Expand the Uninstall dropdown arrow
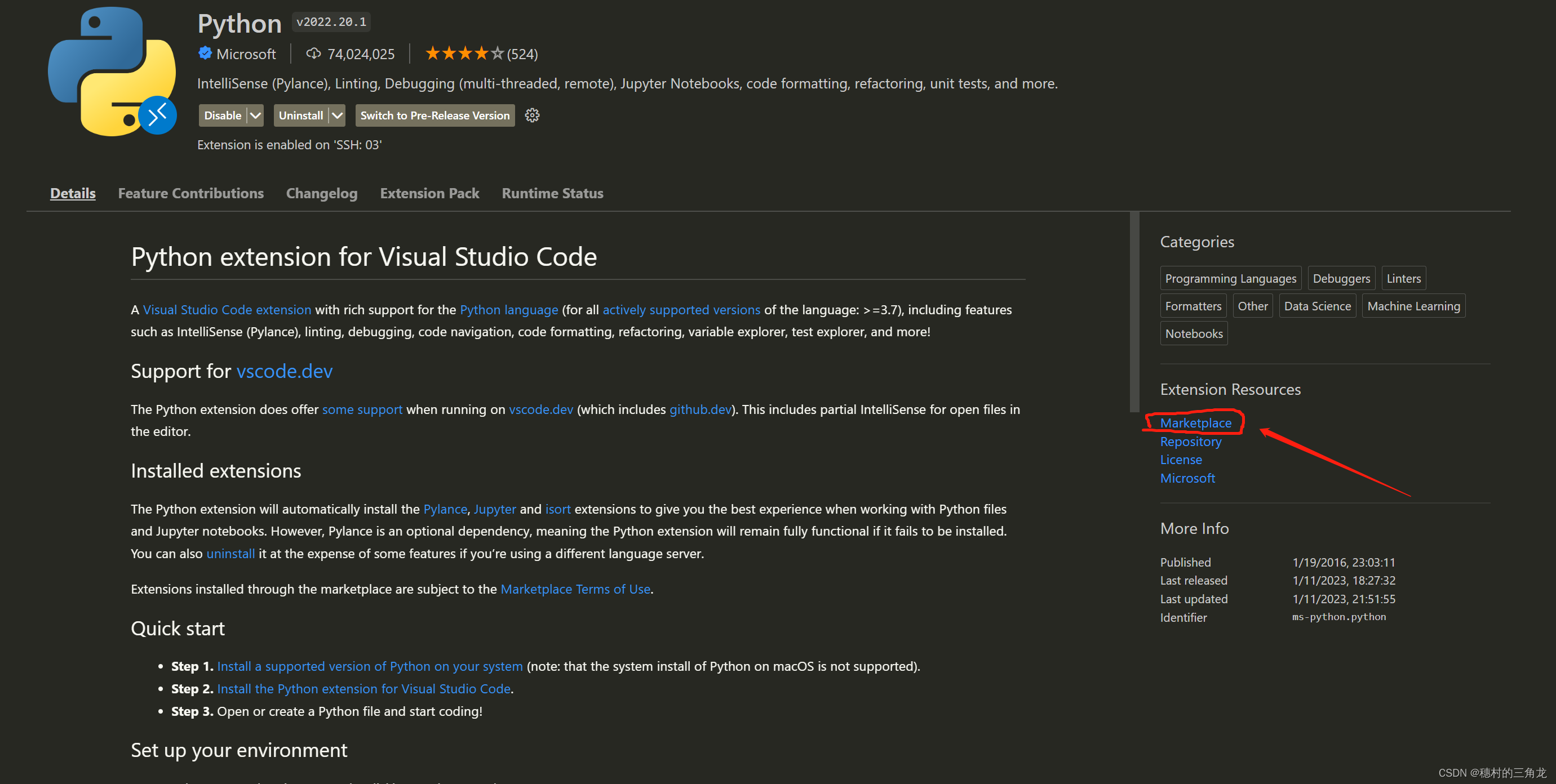The height and width of the screenshot is (784, 1556). tap(337, 115)
